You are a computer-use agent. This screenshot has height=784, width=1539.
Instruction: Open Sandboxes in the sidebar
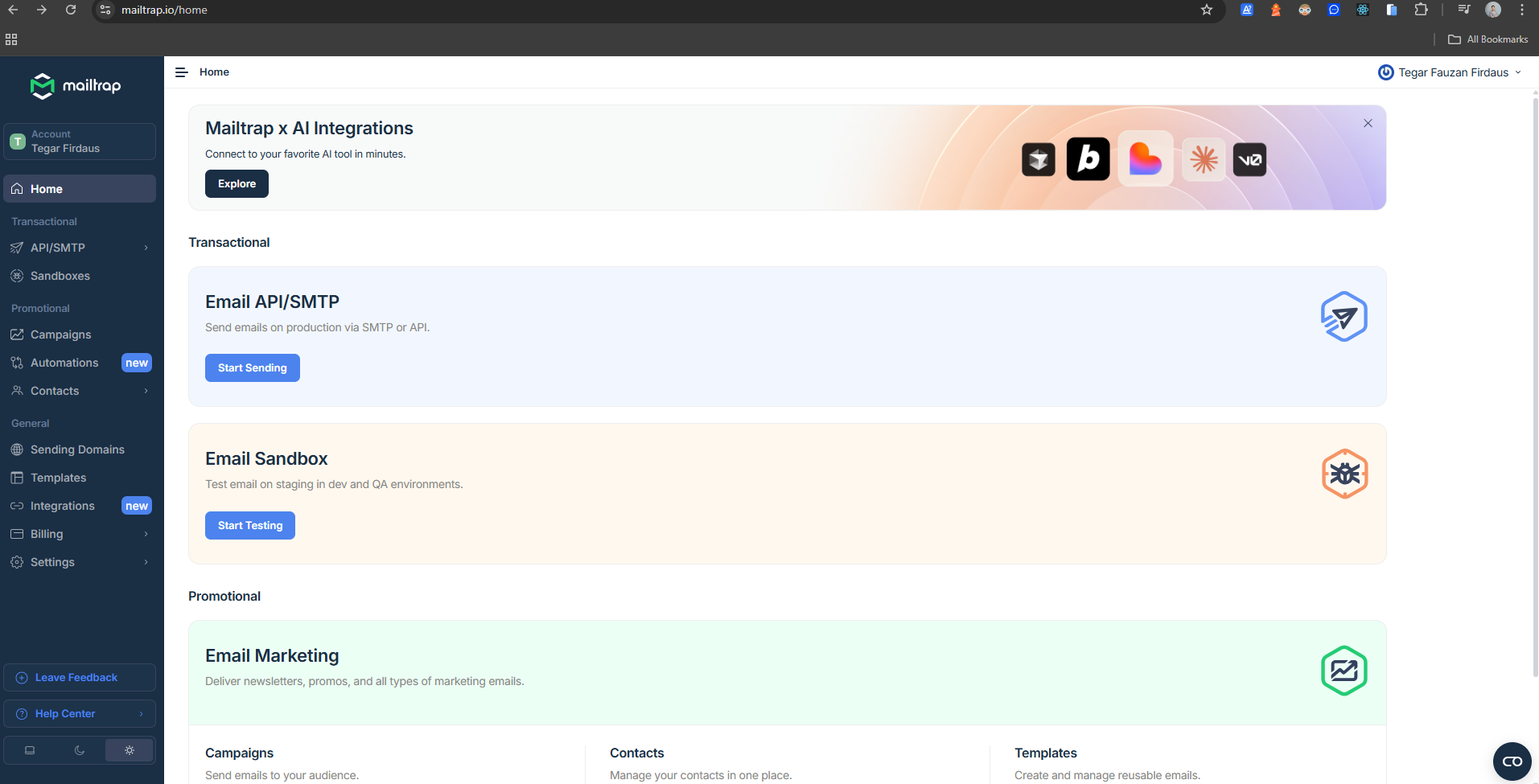click(x=60, y=276)
